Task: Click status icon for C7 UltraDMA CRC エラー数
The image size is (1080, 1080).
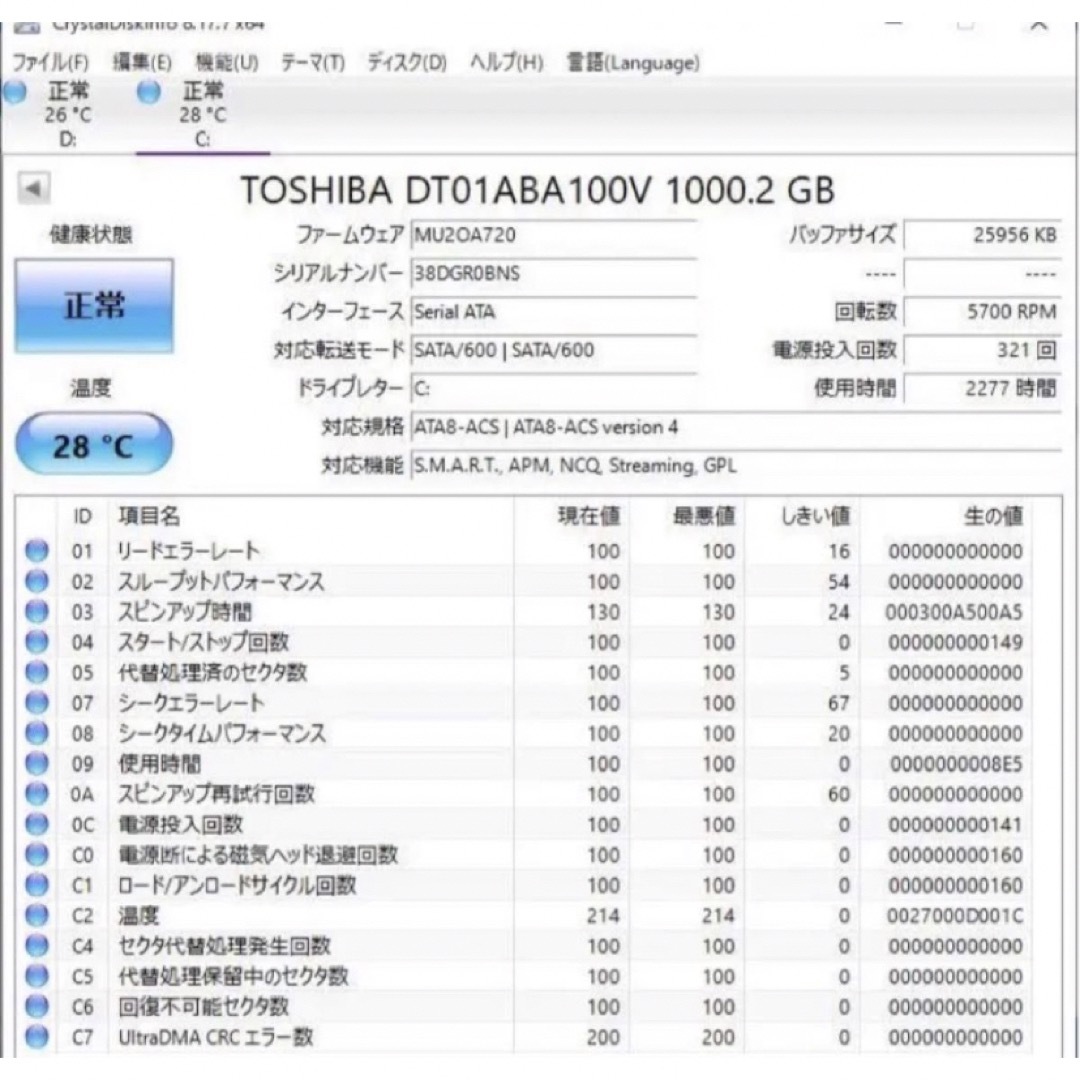Action: pos(37,1037)
